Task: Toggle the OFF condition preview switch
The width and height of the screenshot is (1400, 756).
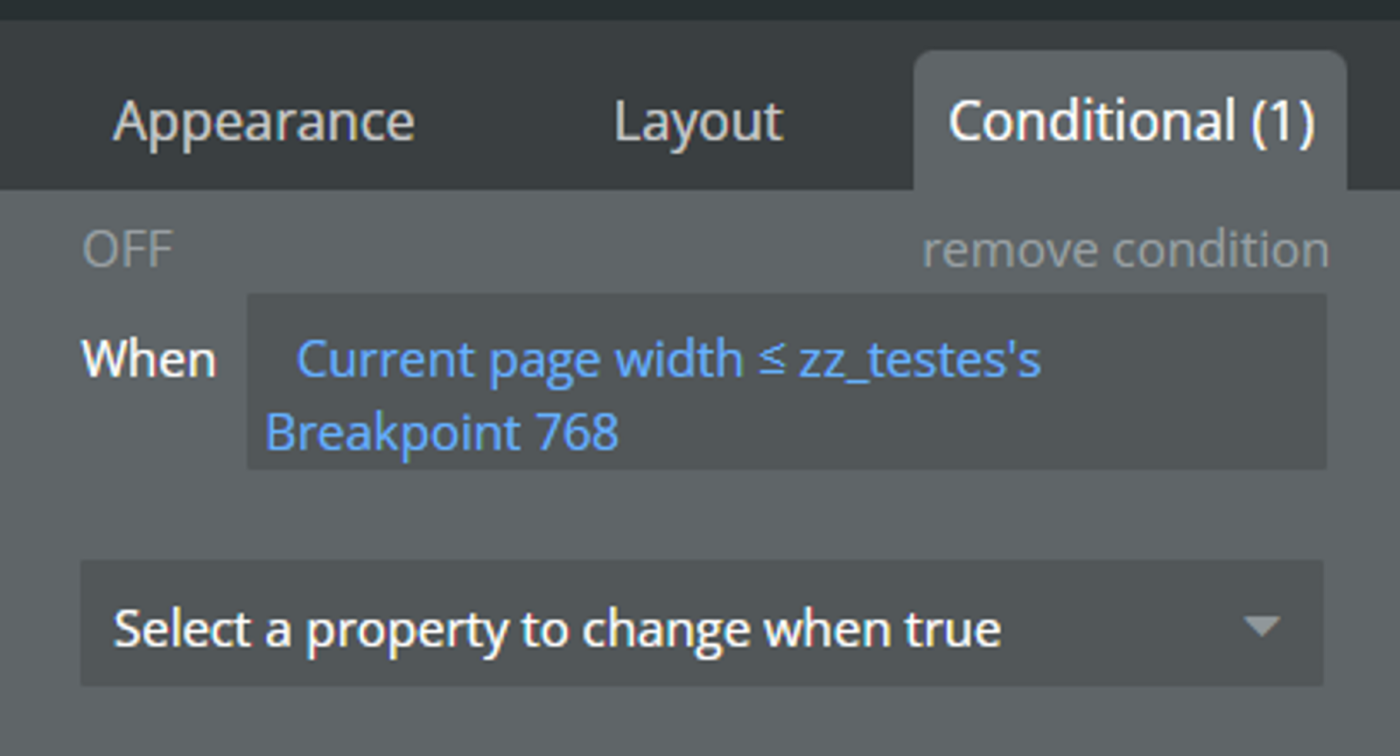Action: click(127, 249)
